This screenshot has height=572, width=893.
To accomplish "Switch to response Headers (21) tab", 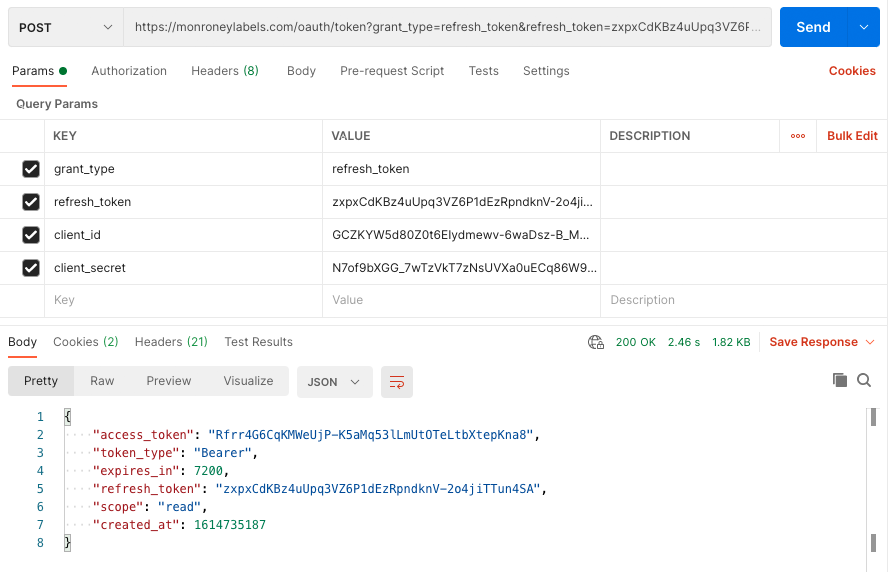I will (x=171, y=342).
